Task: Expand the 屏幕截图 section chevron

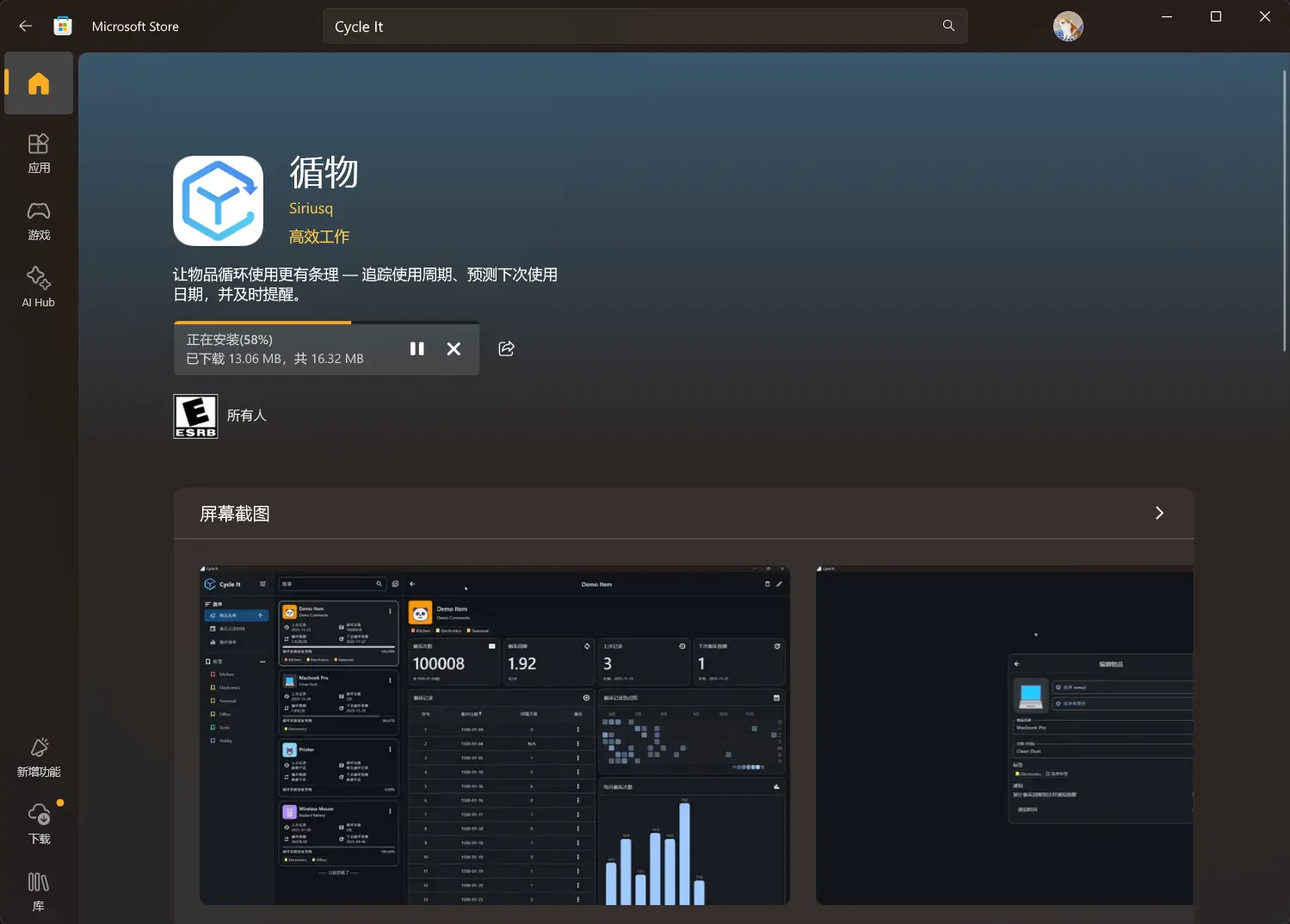Action: pyautogui.click(x=1159, y=513)
